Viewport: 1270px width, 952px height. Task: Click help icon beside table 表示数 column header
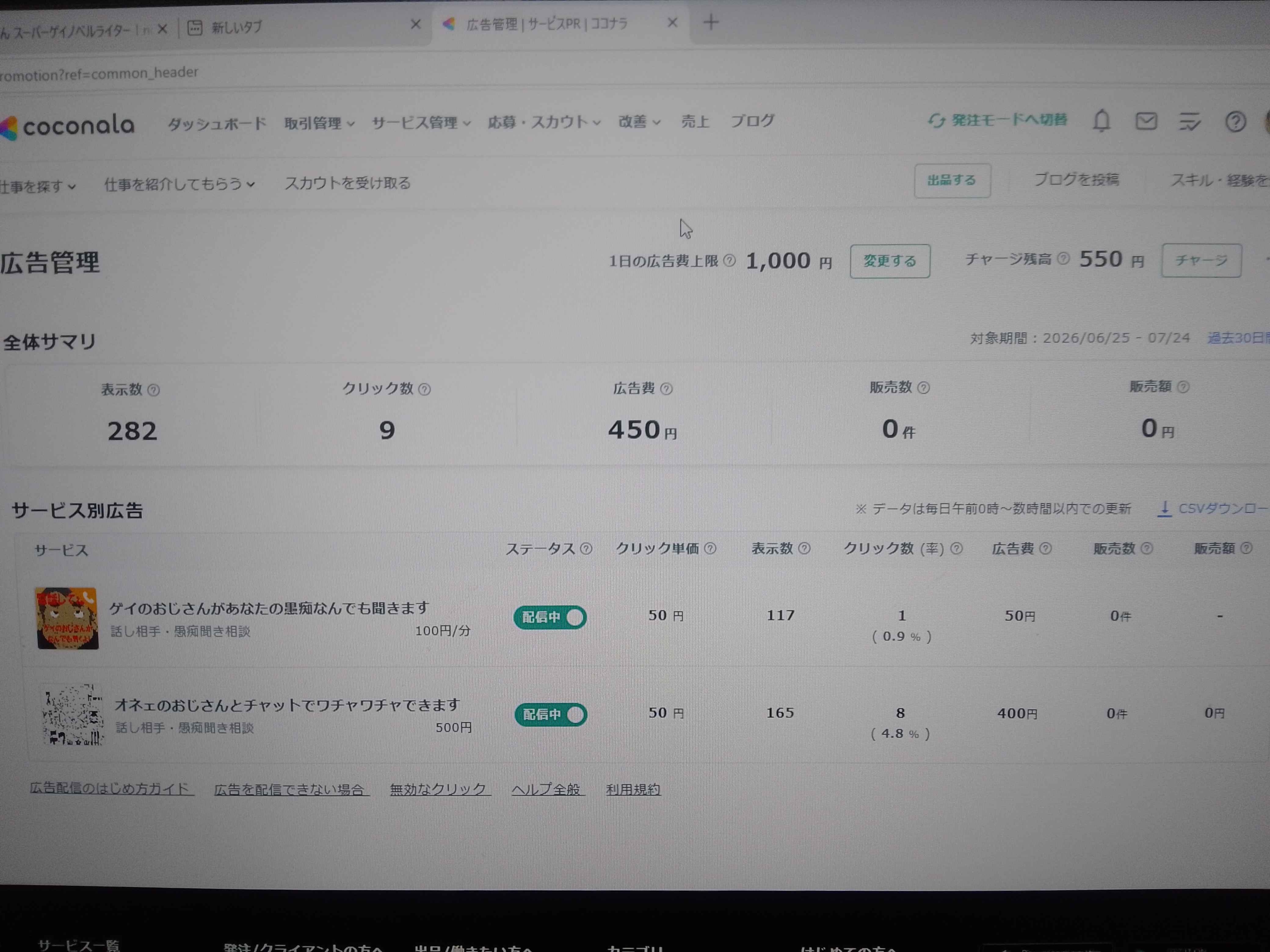(804, 549)
